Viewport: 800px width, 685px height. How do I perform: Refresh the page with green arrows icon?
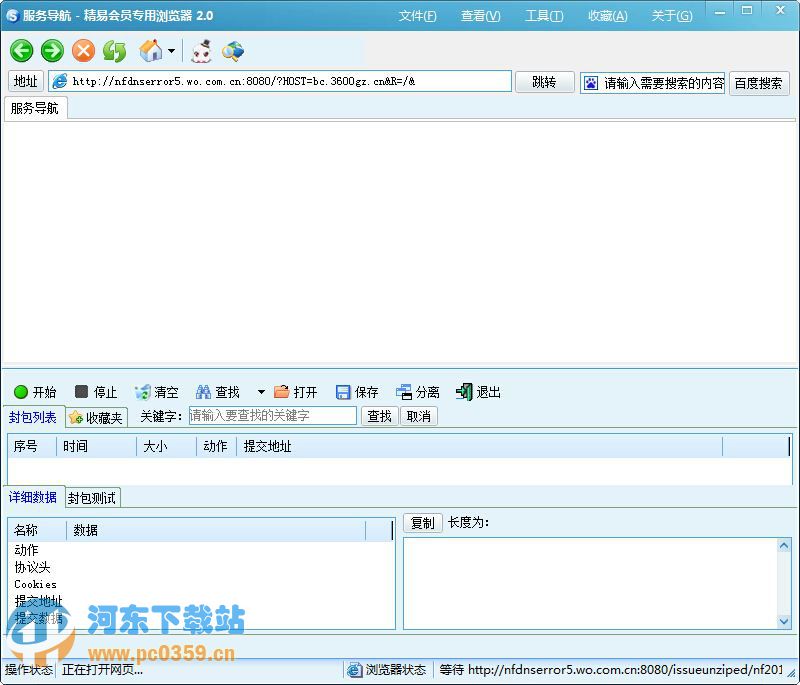pos(114,51)
